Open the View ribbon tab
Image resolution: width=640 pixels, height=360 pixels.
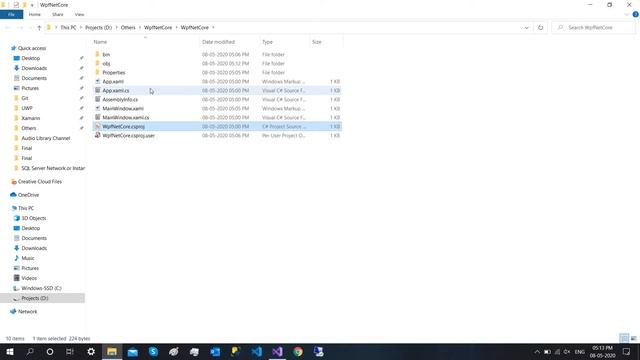pyautogui.click(x=79, y=14)
